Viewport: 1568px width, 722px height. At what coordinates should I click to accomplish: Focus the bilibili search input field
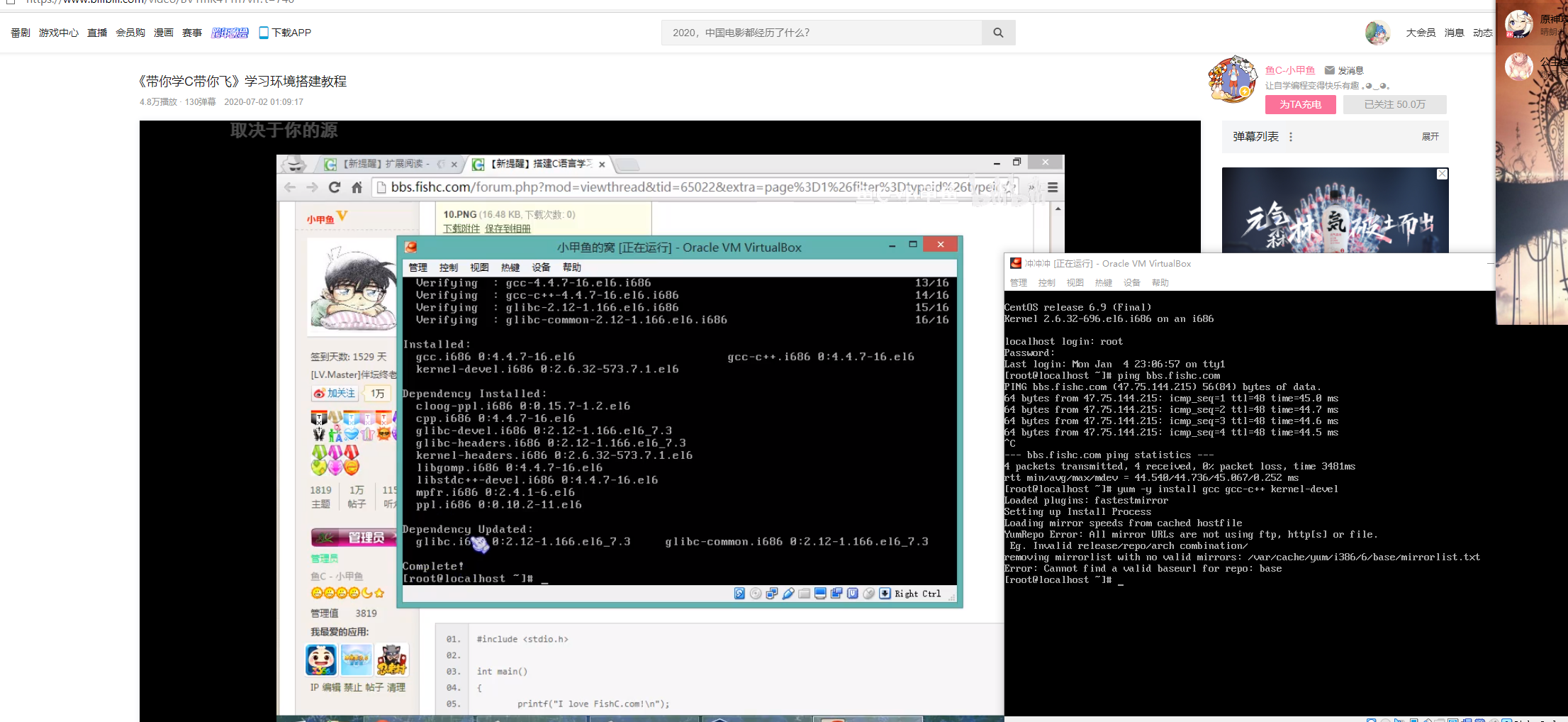(x=822, y=33)
